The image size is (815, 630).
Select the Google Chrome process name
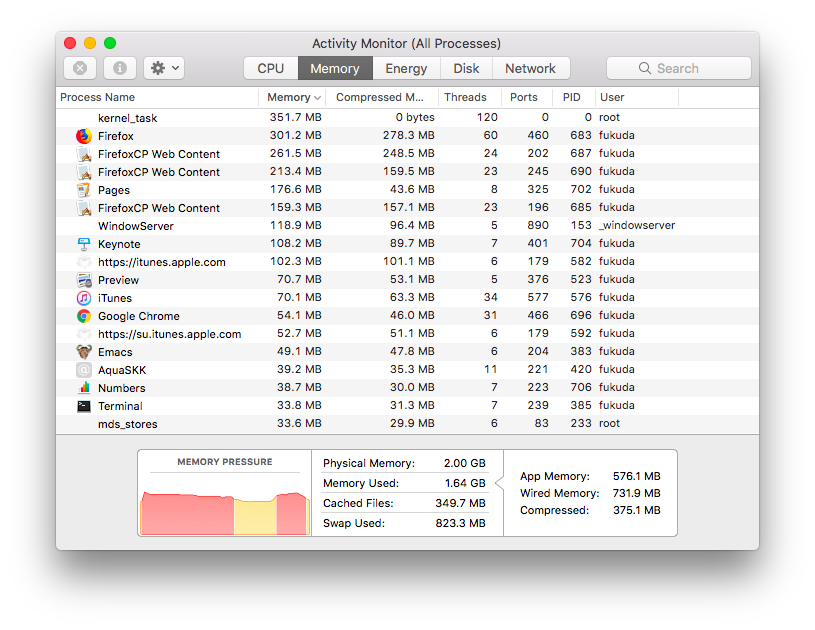point(139,316)
